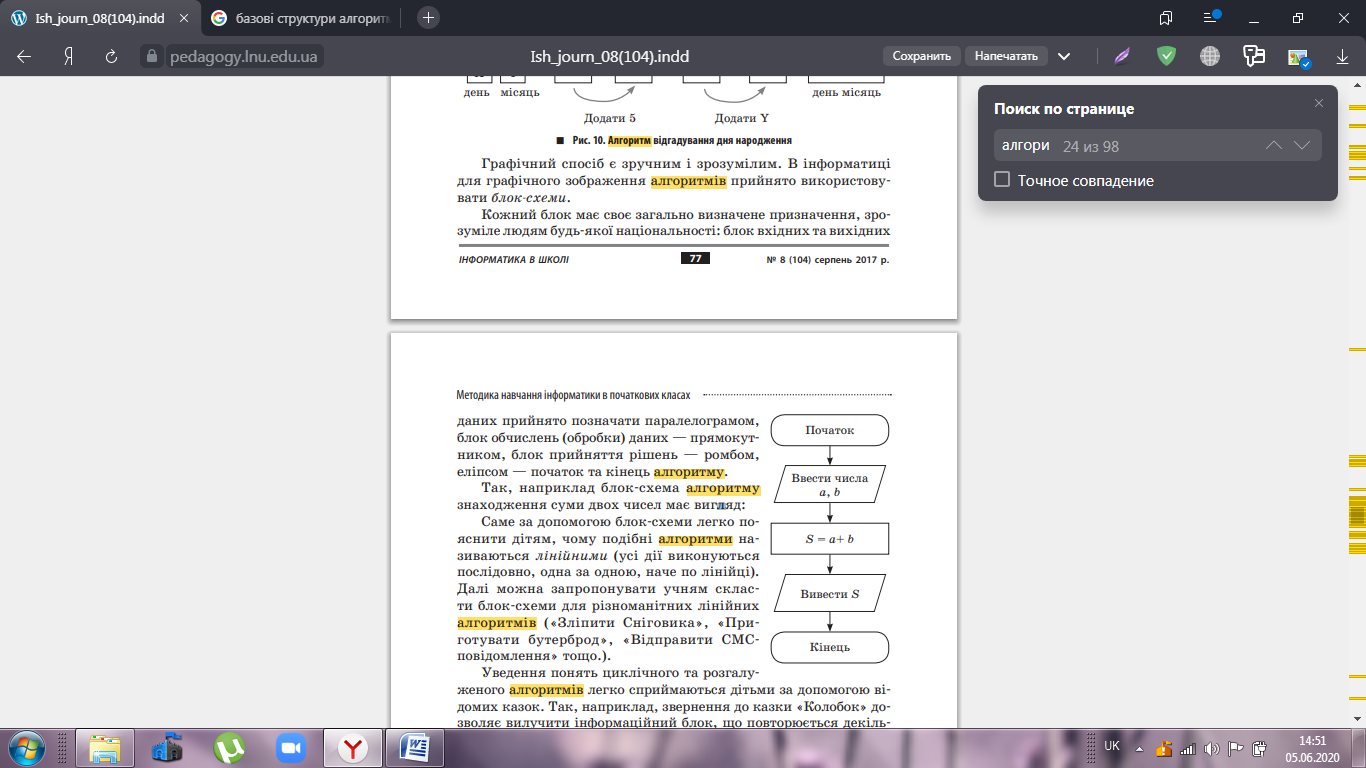Go back using the browser back arrow
Image resolution: width=1366 pixels, height=768 pixels.
(x=24, y=57)
